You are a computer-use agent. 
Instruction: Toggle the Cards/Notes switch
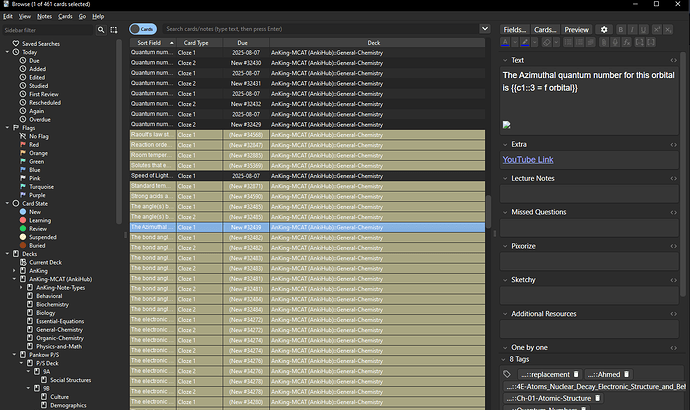tap(142, 30)
